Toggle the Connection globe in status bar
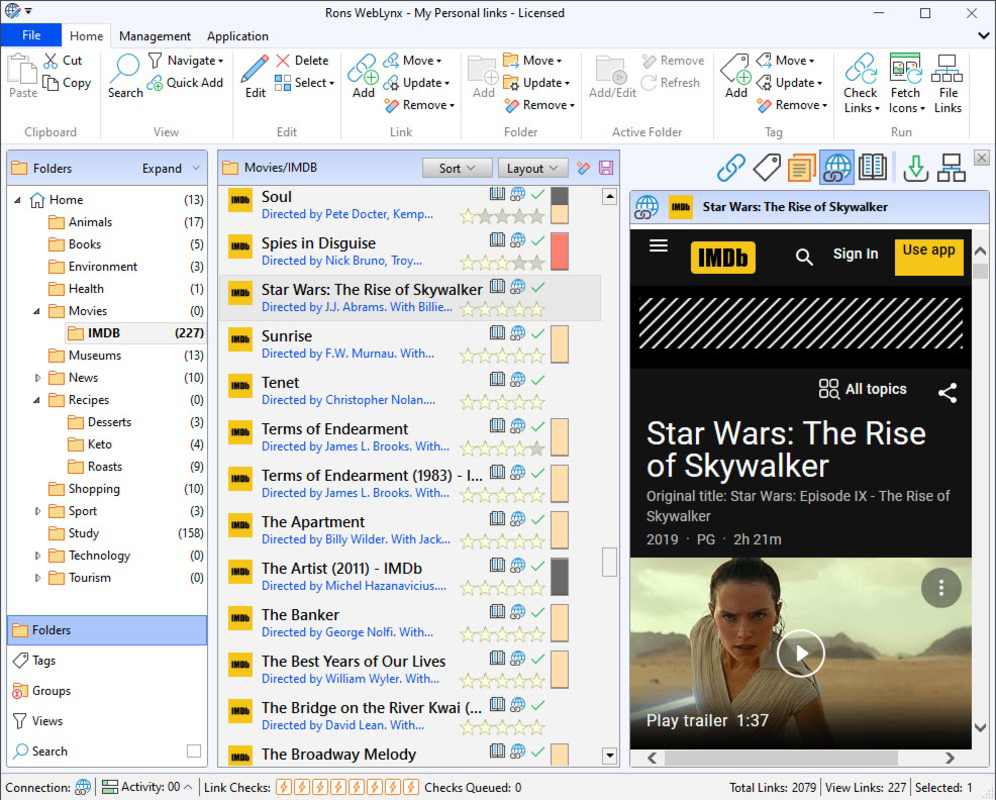This screenshot has height=800, width=996. point(82,787)
